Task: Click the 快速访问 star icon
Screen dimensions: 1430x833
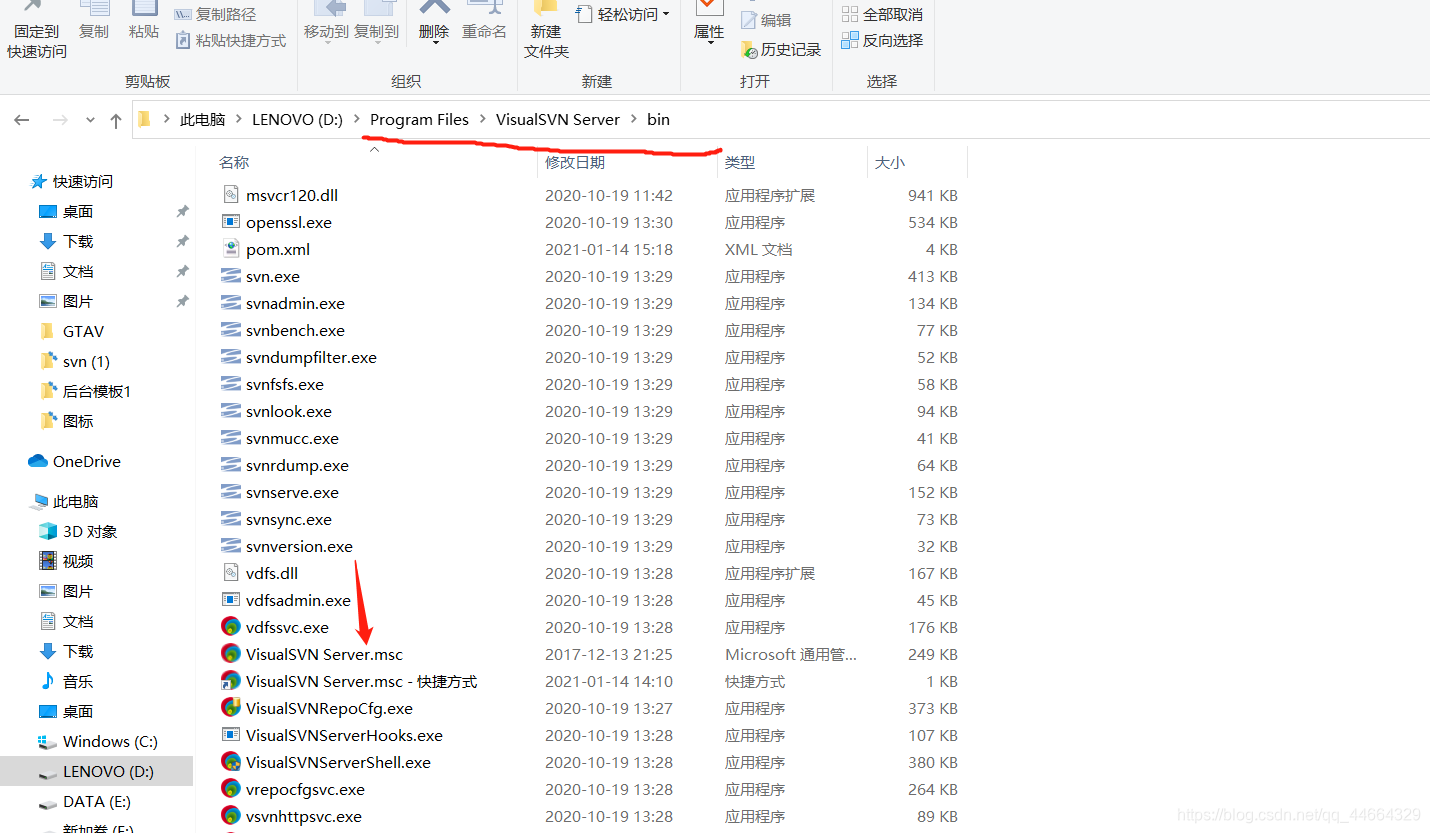Action: point(38,181)
